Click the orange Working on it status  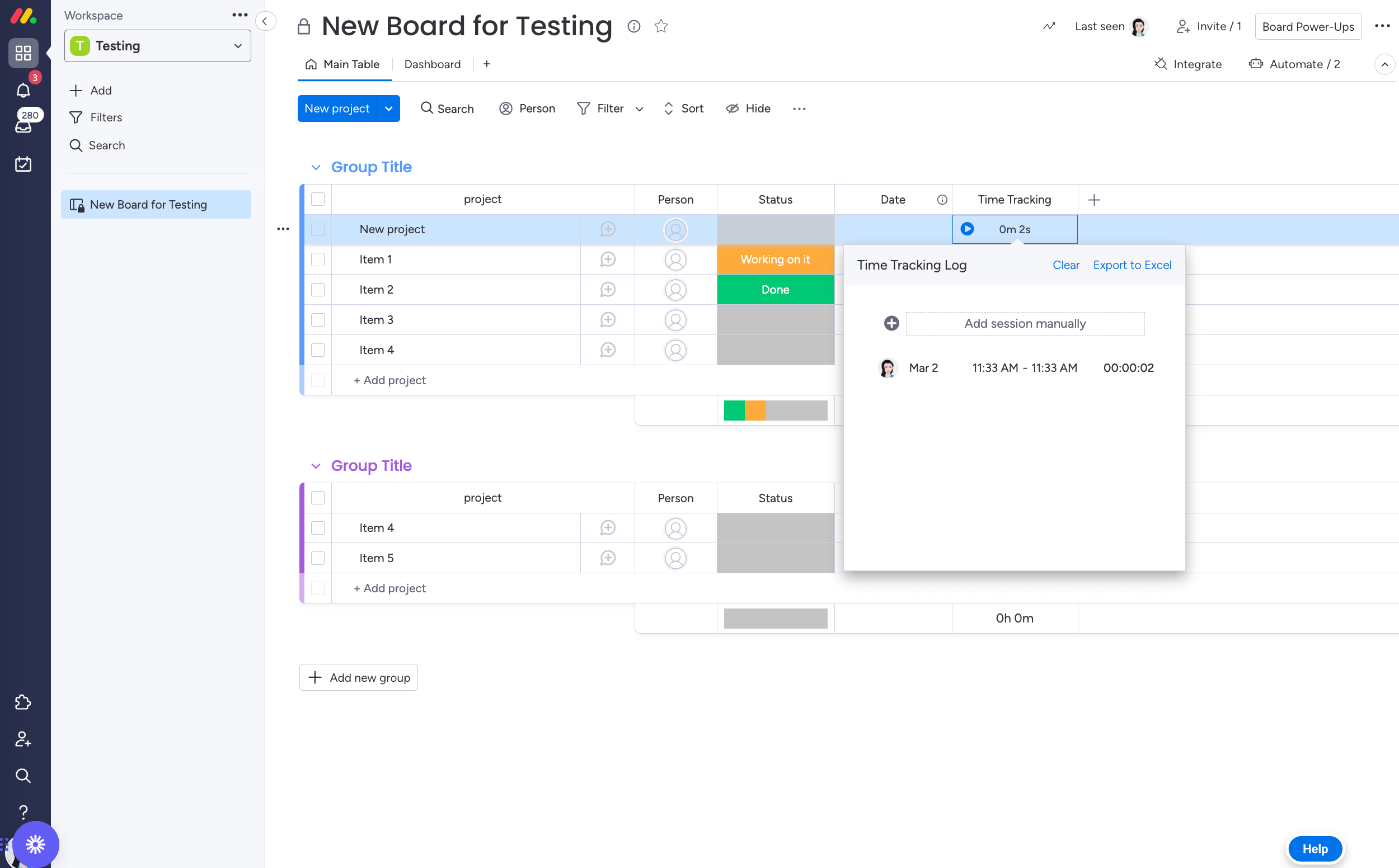(x=774, y=260)
